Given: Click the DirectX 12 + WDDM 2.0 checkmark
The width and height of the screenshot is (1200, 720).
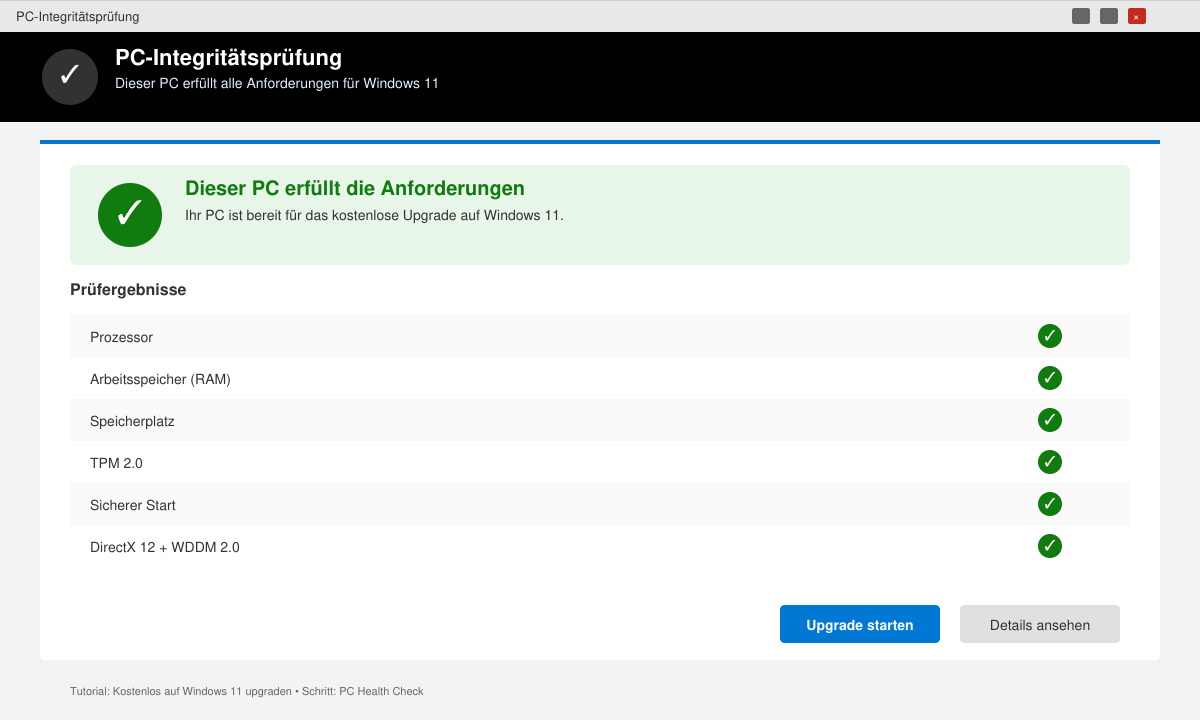Looking at the screenshot, I should [x=1050, y=546].
